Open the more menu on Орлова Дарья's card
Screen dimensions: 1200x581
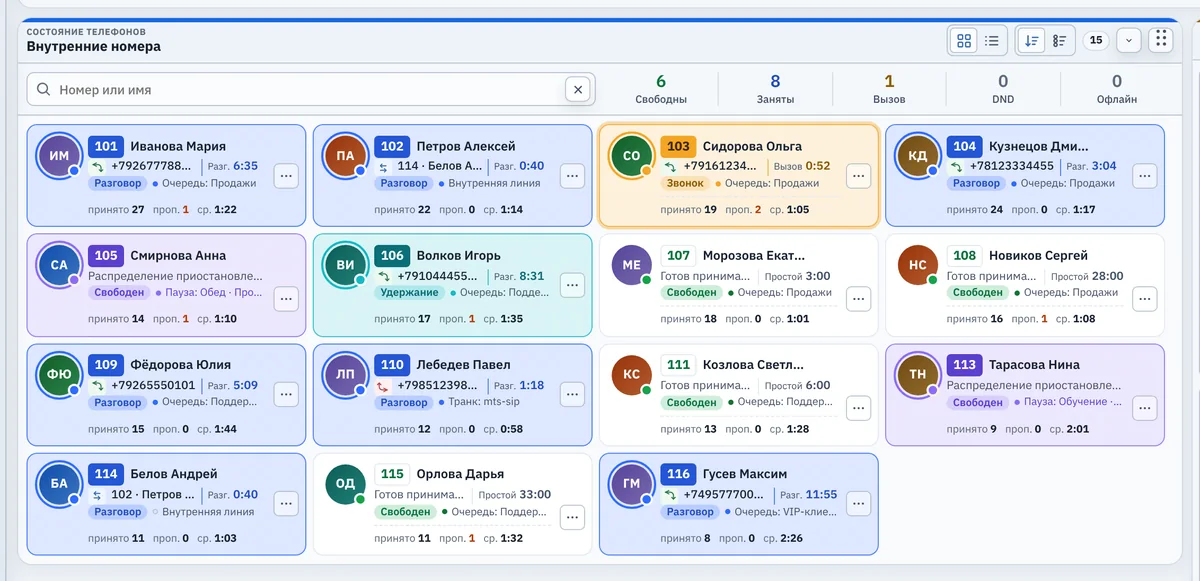click(x=572, y=517)
